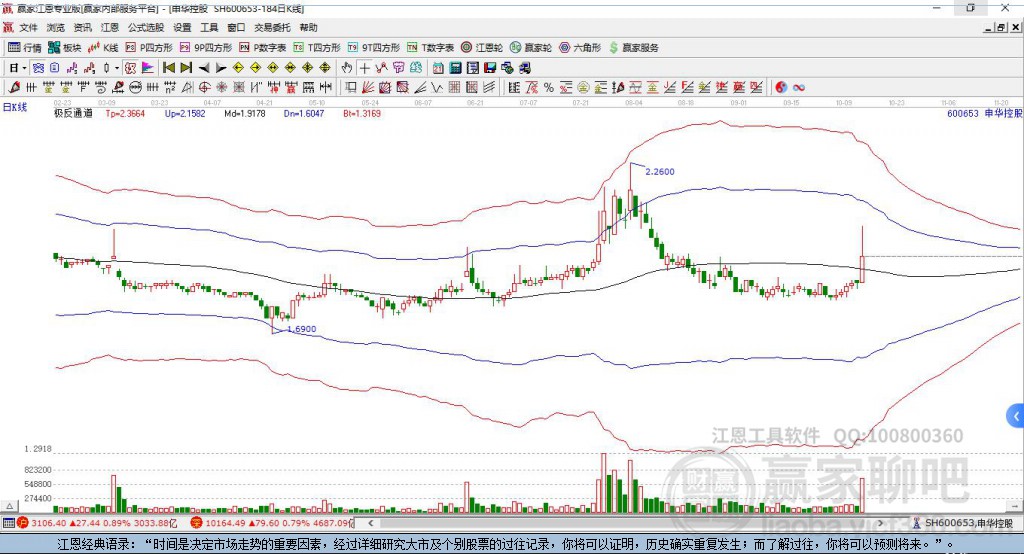The image size is (1024, 554).
Task: Click the 极反通道 indicator label
Action: (73, 113)
